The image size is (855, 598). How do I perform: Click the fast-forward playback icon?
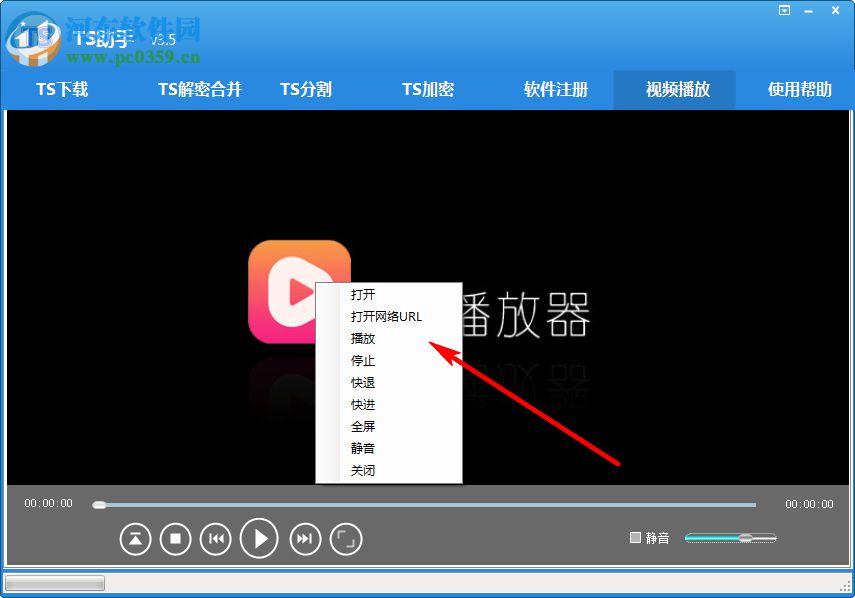click(303, 538)
